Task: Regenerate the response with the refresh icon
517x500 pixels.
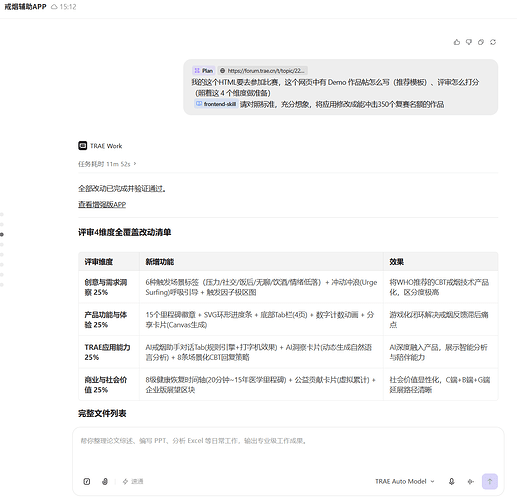Action: (x=493, y=42)
